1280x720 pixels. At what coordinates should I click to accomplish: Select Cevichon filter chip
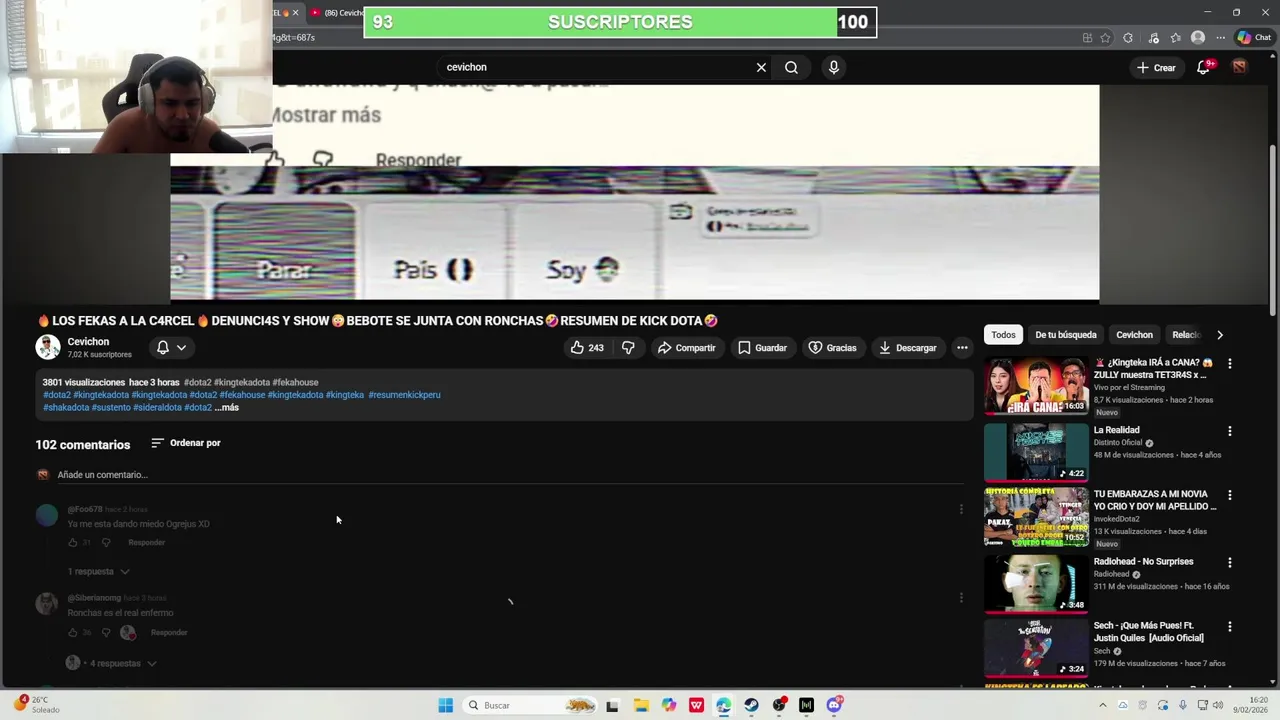click(x=1134, y=335)
